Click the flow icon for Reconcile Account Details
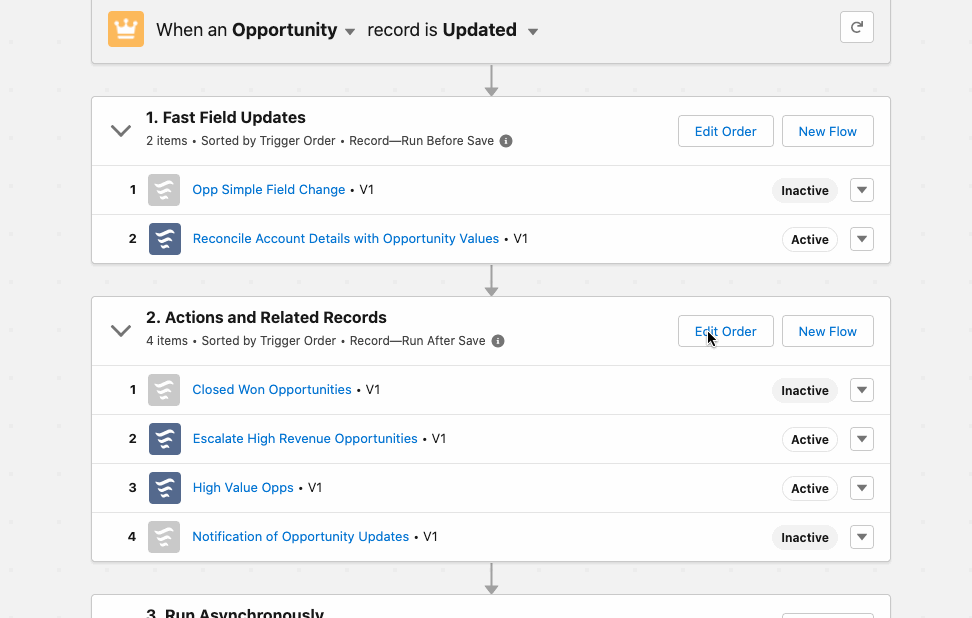This screenshot has height=618, width=972. point(164,239)
